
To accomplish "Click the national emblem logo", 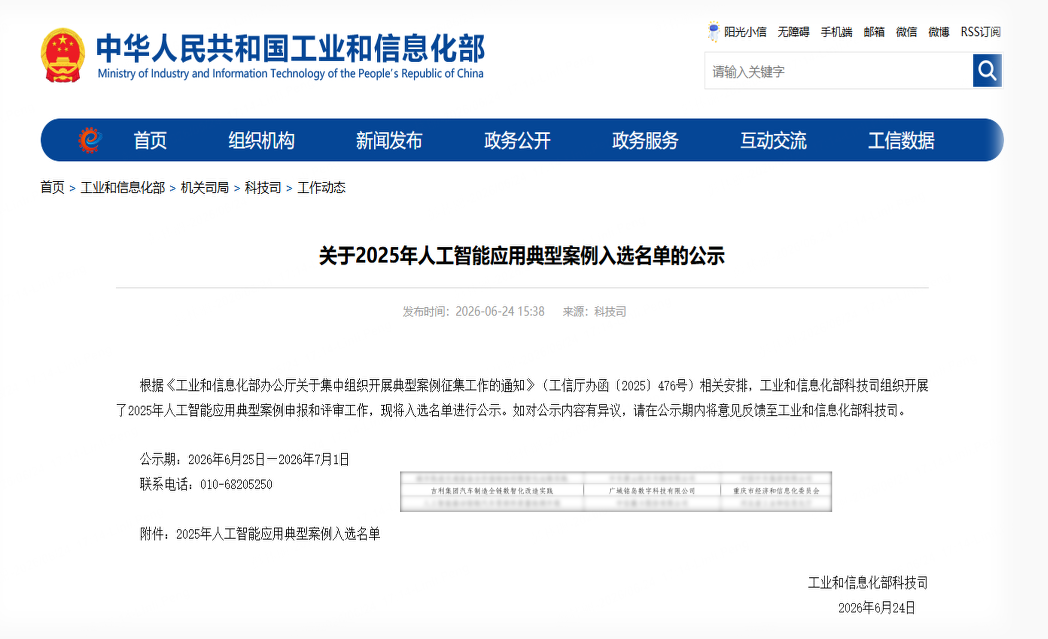I will coord(63,55).
